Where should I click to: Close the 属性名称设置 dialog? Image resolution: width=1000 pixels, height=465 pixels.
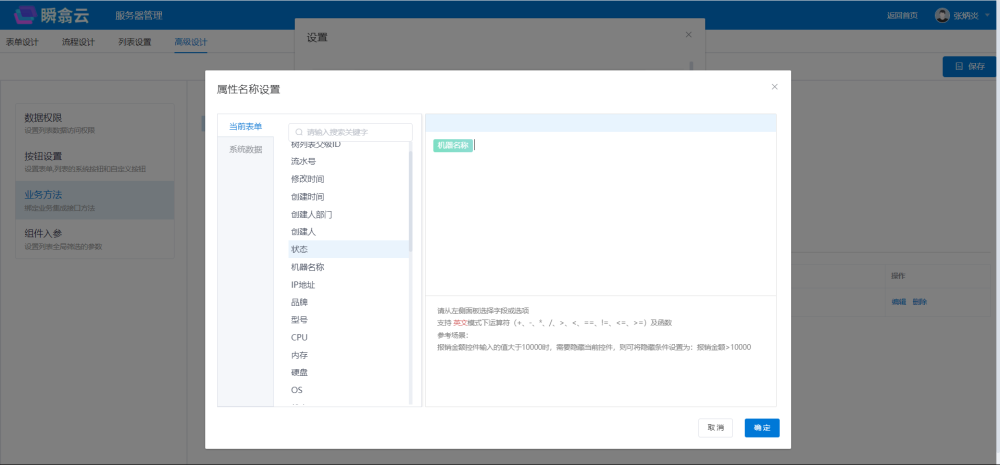pos(774,87)
